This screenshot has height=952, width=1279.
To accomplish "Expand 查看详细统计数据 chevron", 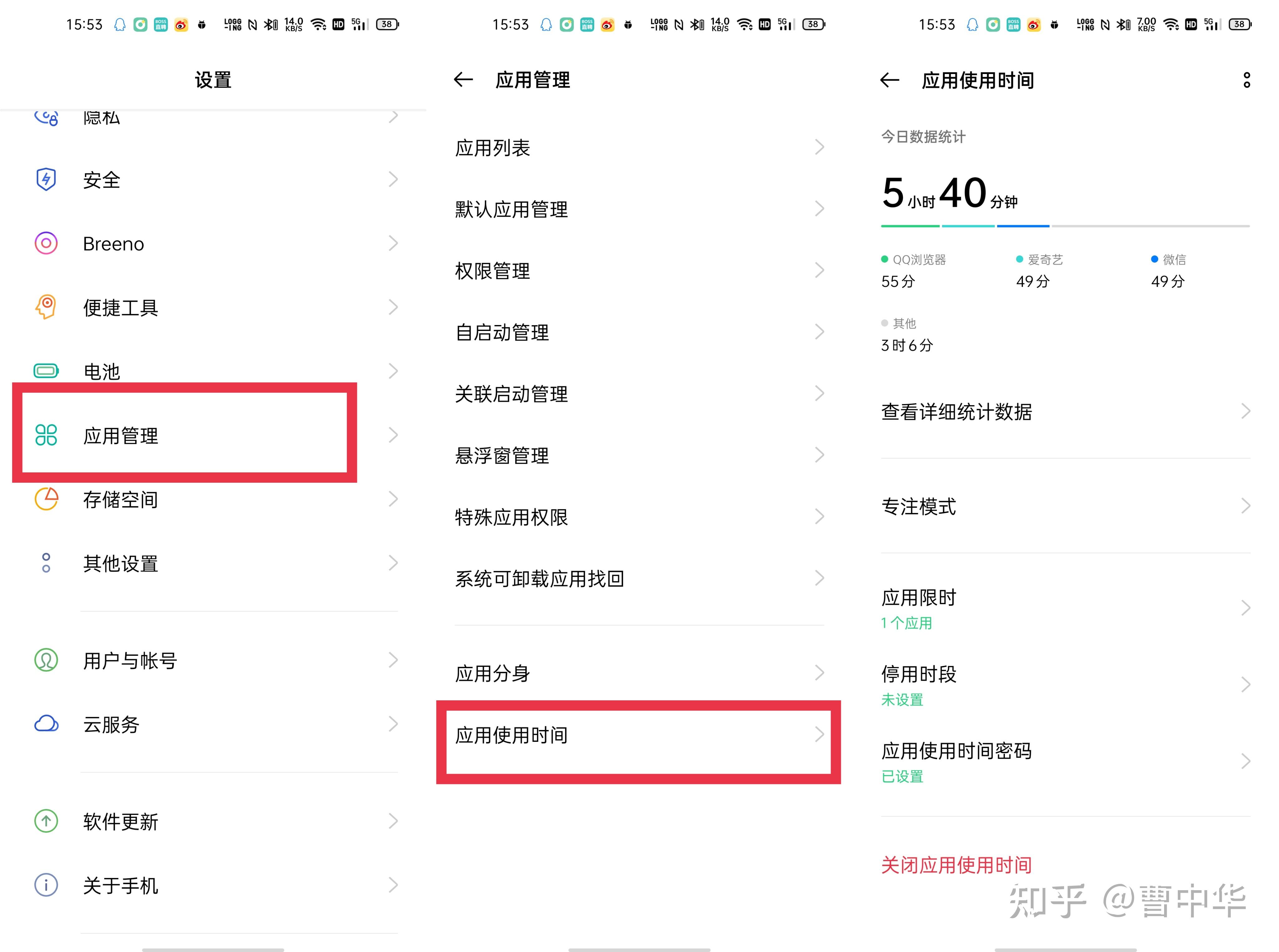I will coord(1246,412).
